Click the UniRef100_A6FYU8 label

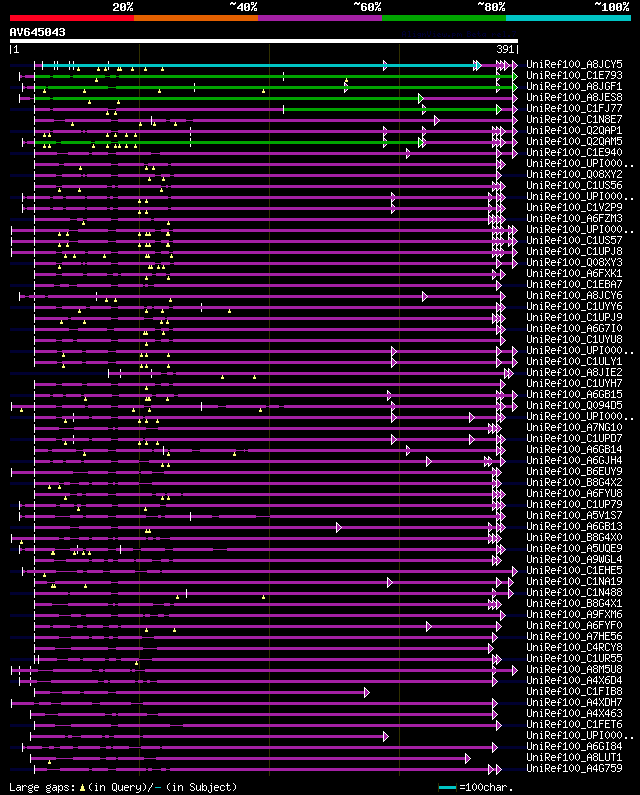(574, 493)
